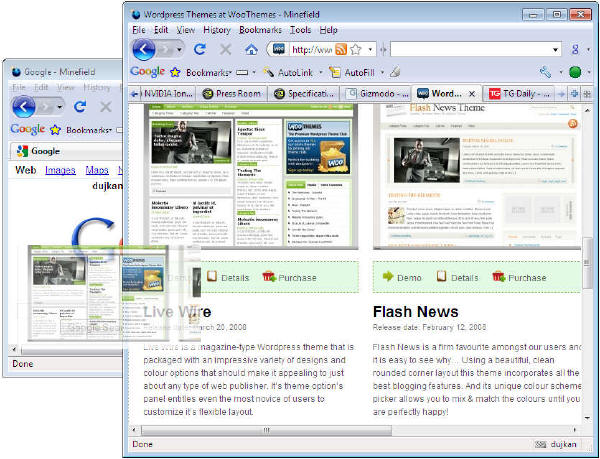Click Google Toolbar logo in WooThemes window
This screenshot has height=459, width=600.
pos(147,72)
